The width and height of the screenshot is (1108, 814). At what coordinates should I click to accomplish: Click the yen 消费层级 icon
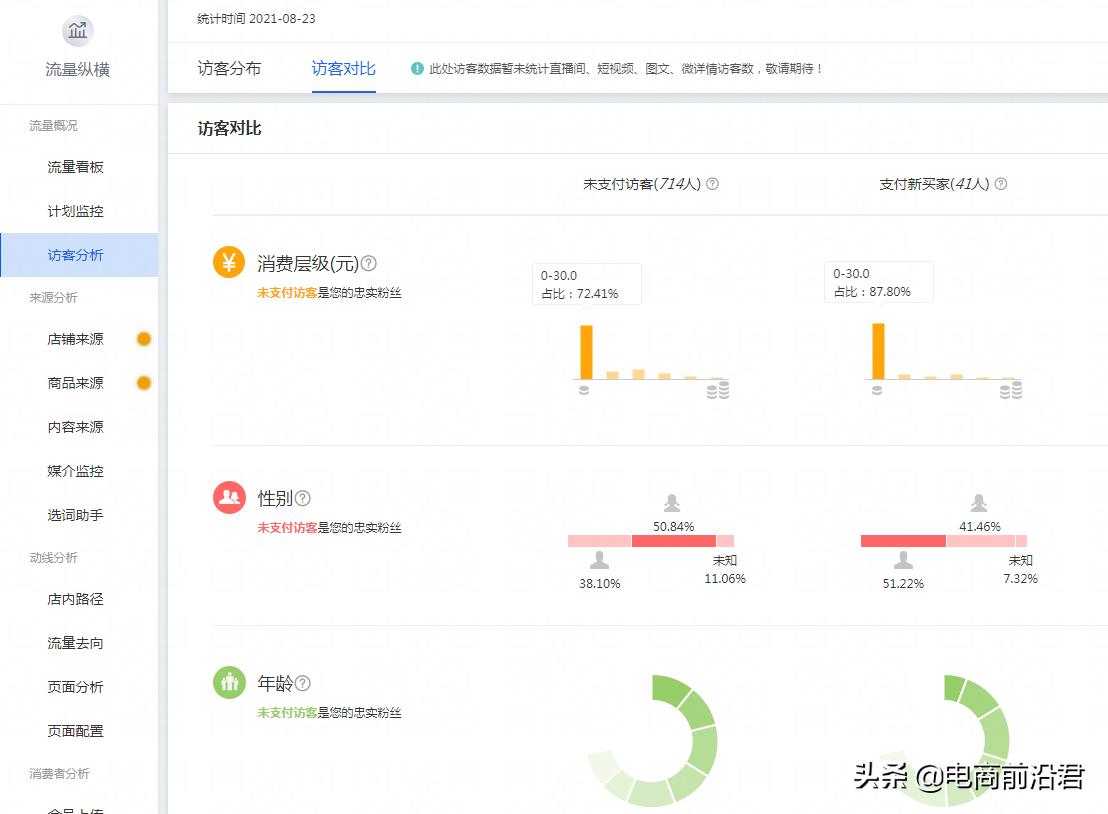point(229,263)
